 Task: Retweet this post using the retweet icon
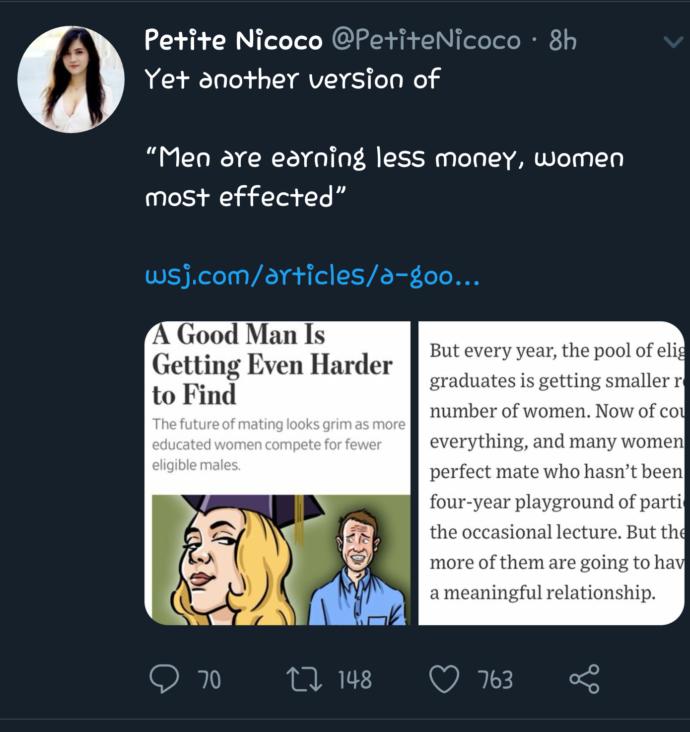pos(304,679)
